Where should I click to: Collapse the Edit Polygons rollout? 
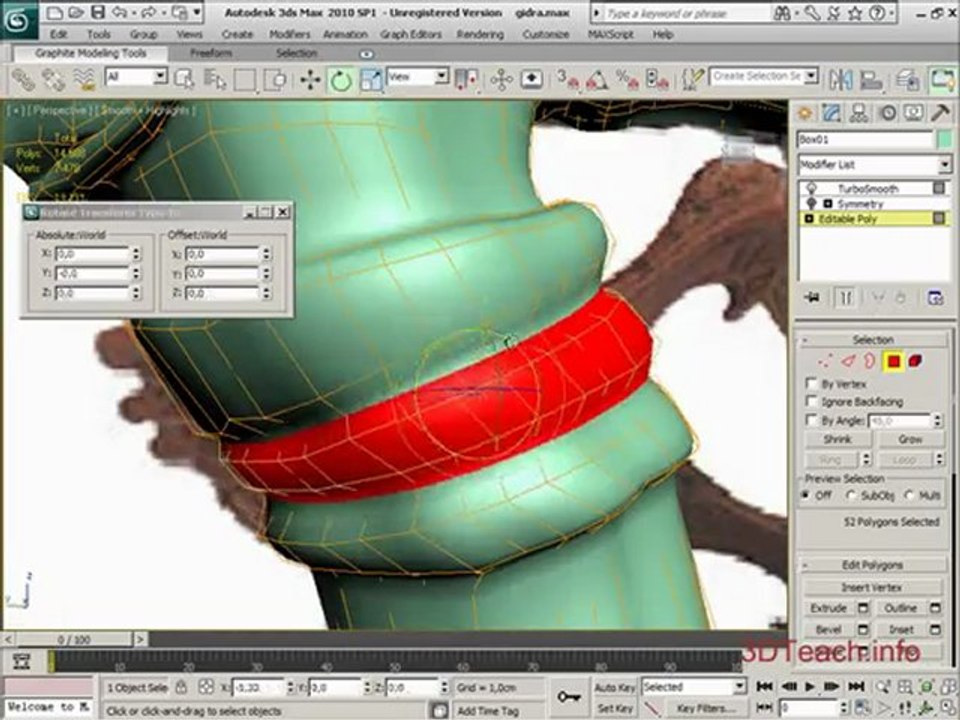873,565
